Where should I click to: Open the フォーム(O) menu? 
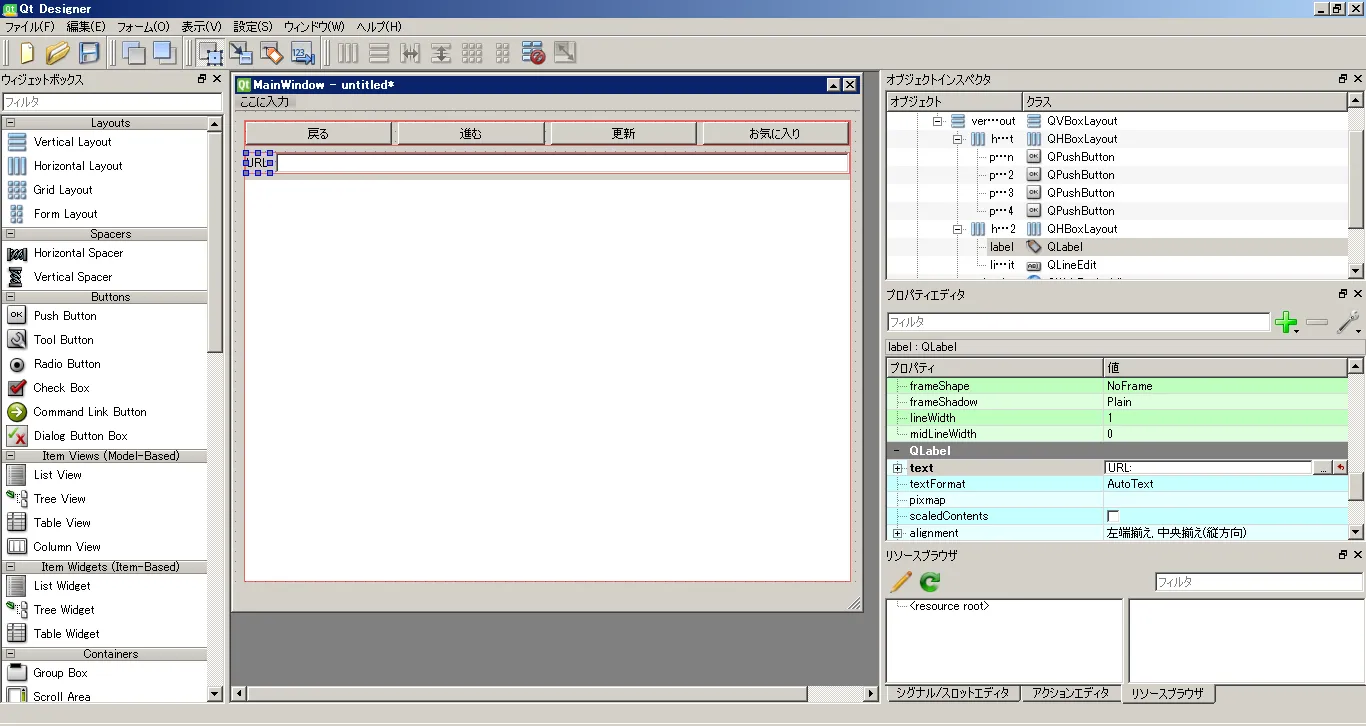[x=143, y=27]
